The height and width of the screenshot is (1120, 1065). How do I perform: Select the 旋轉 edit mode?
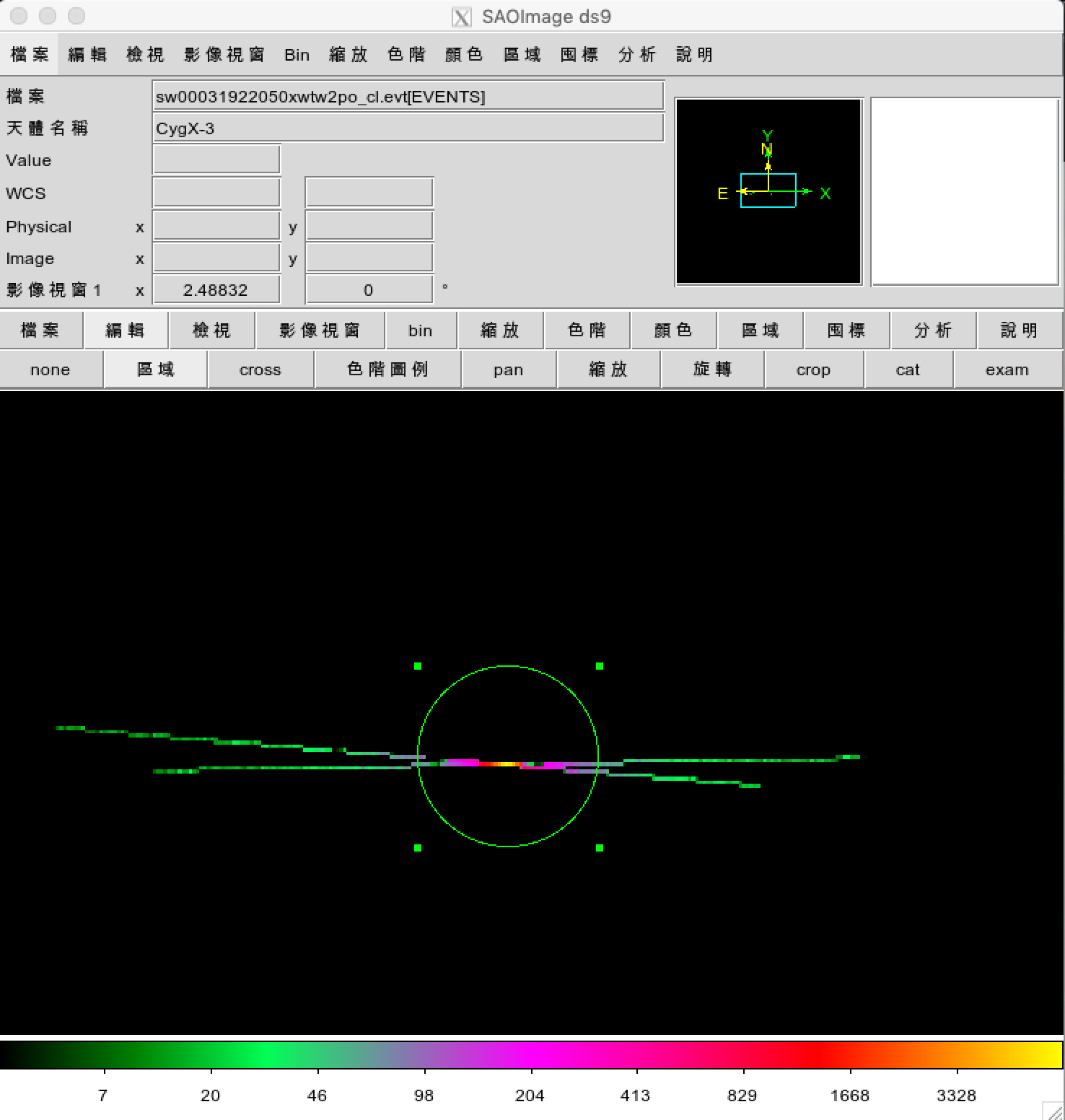pos(713,370)
